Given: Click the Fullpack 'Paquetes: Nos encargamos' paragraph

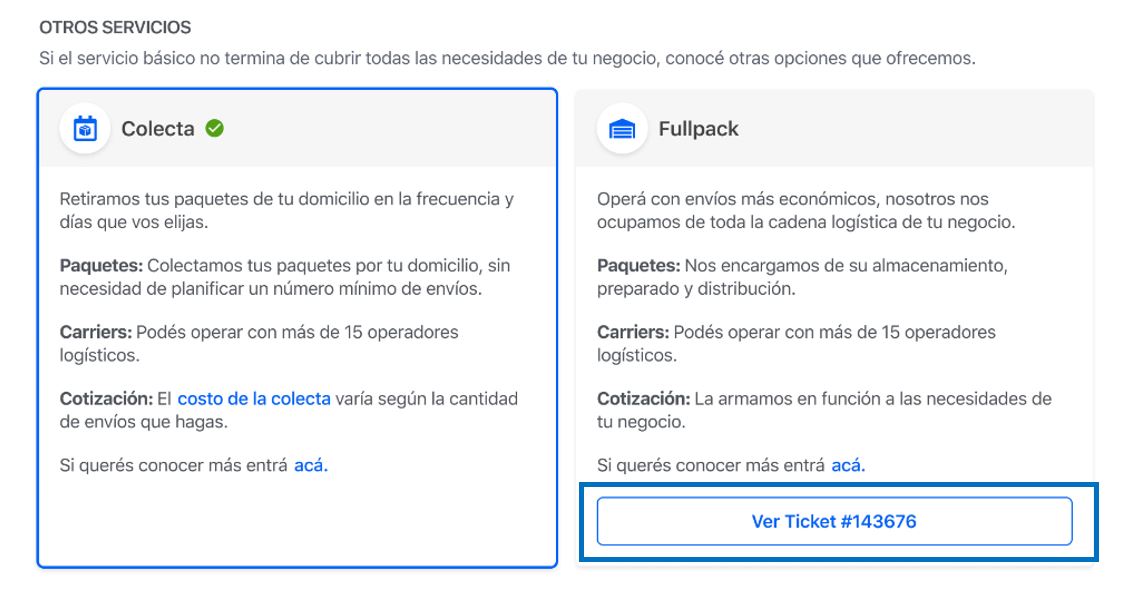Looking at the screenshot, I should tap(802, 277).
